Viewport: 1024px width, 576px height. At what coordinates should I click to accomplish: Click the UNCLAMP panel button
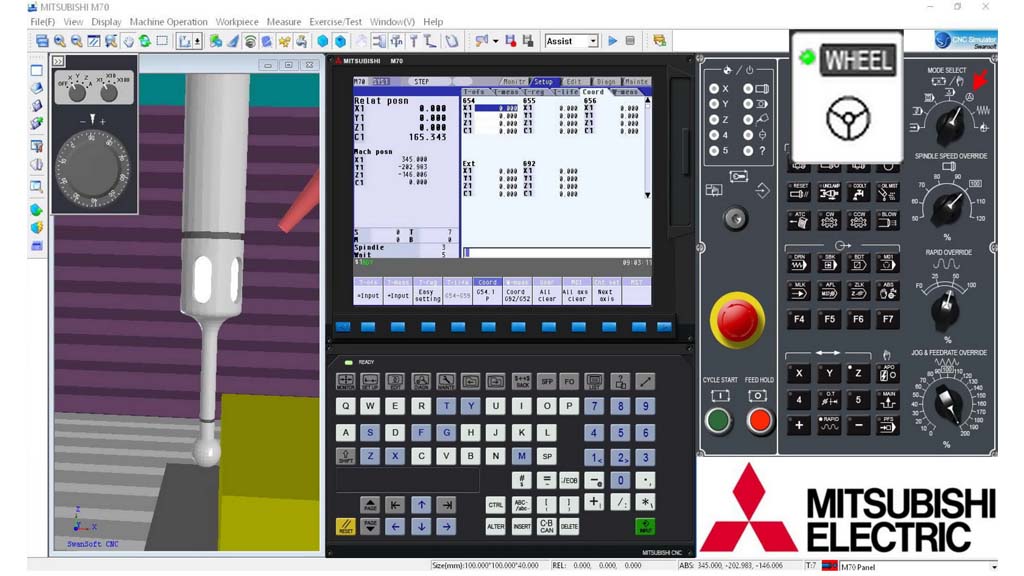[829, 192]
